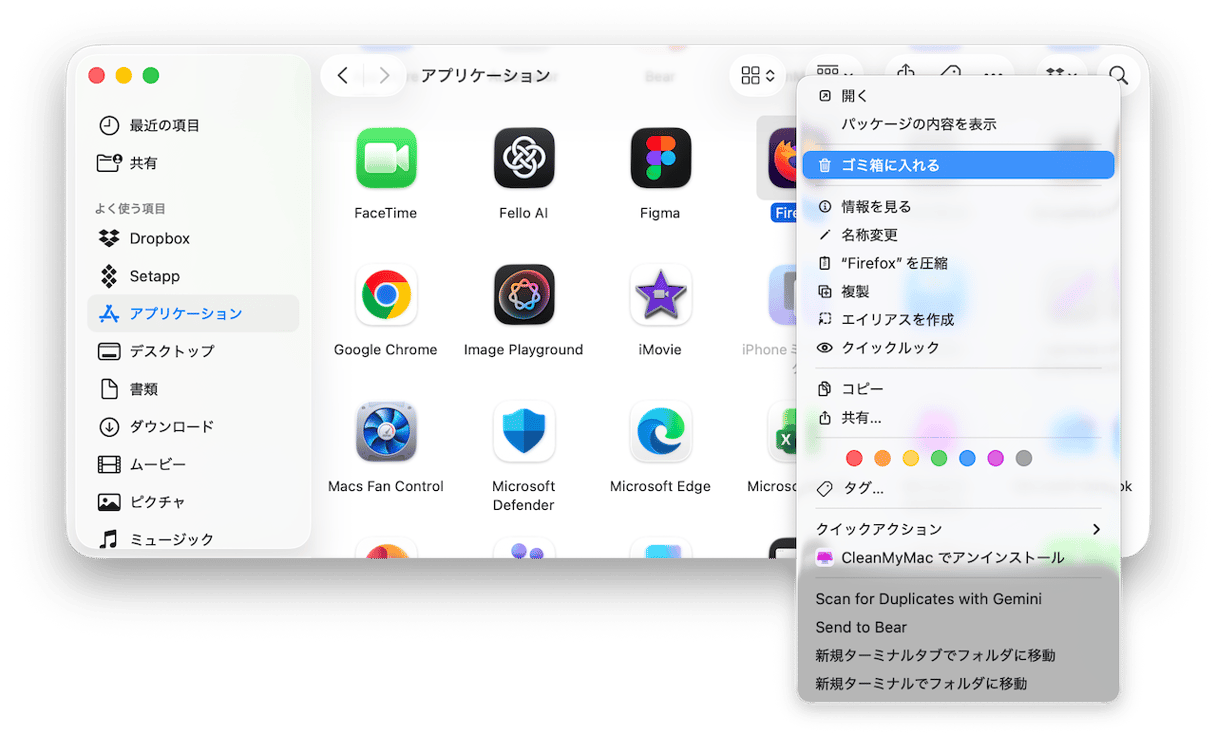This screenshot has width=1216, height=735.
Task: Go back with the toolbar back arrow
Action: [343, 76]
